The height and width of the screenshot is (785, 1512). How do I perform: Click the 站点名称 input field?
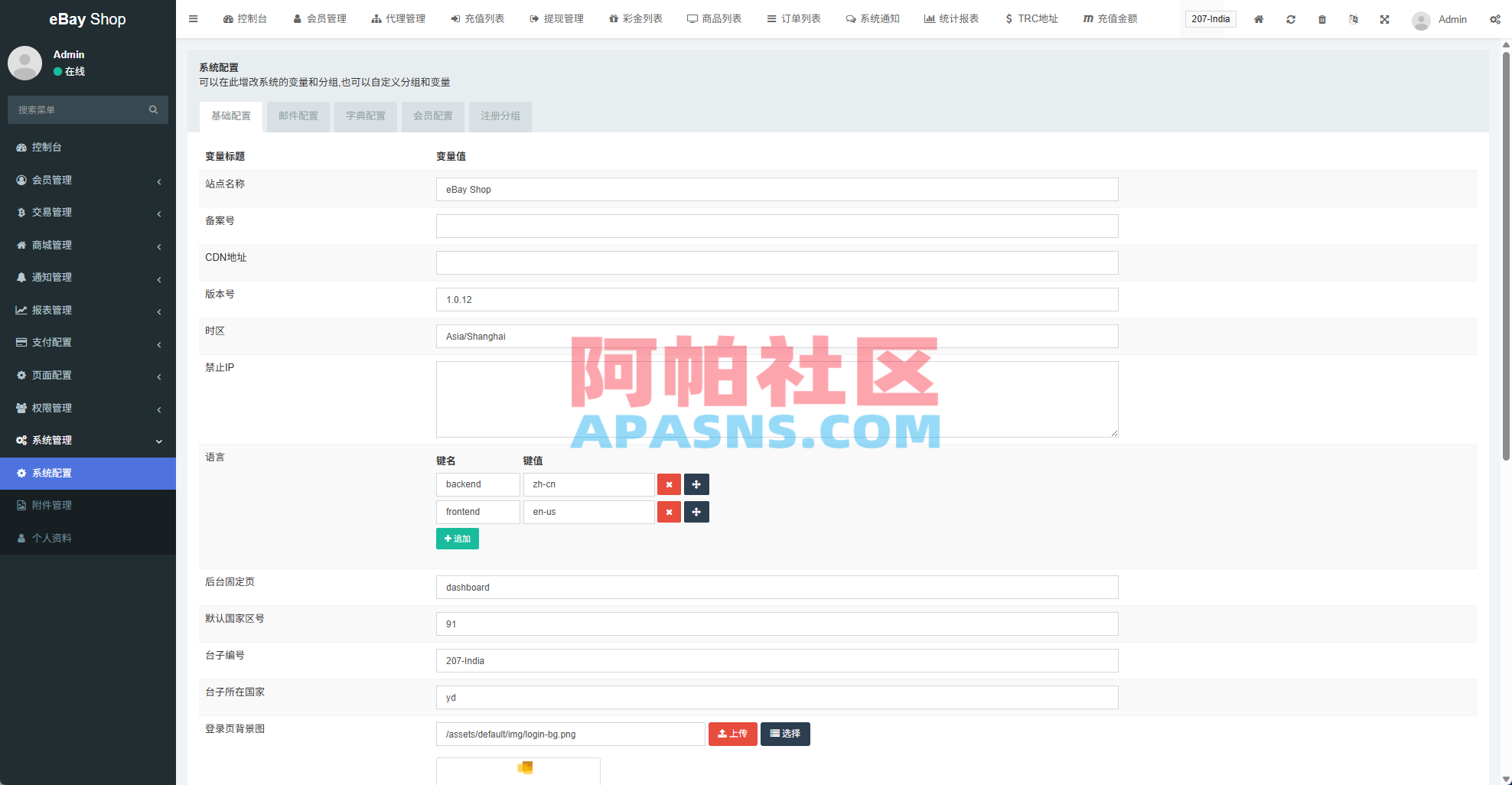777,190
